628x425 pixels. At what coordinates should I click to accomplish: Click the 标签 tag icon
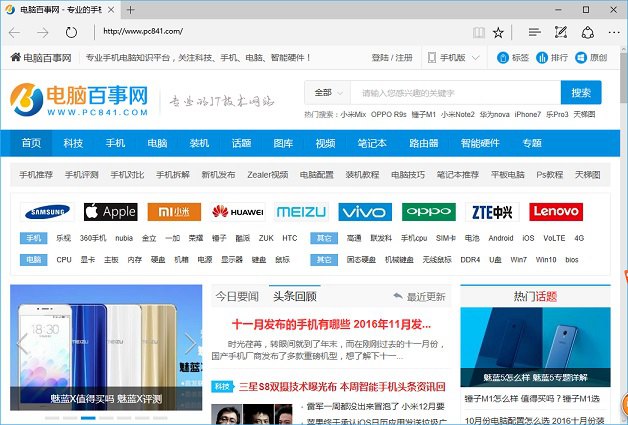503,58
